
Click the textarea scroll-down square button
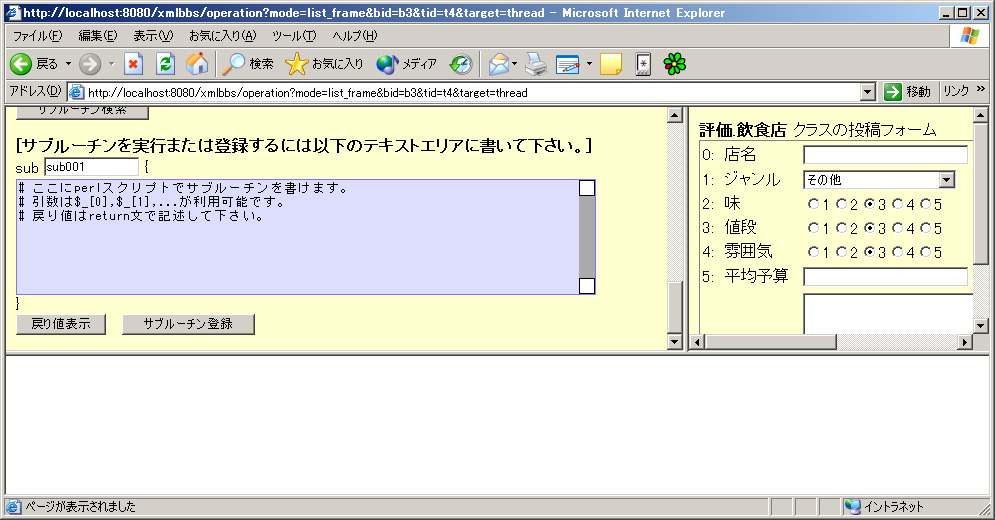(x=587, y=286)
